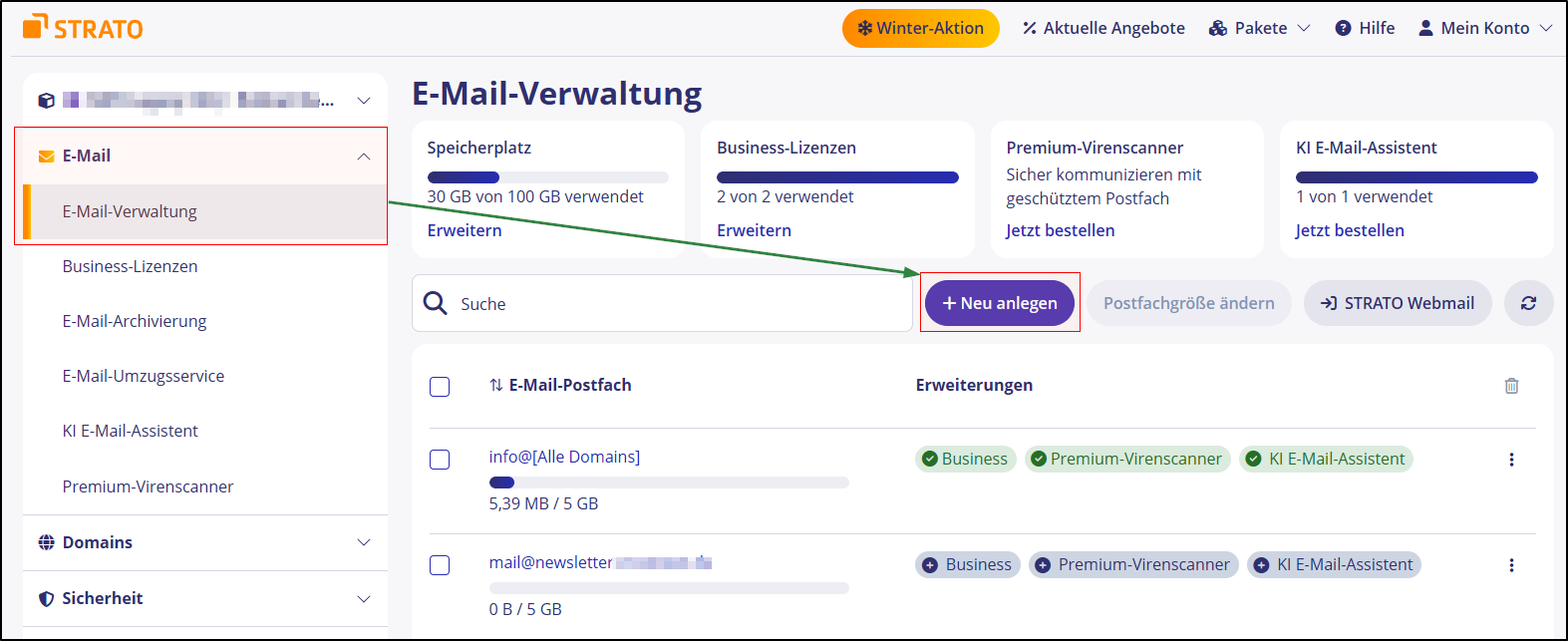The image size is (1568, 641).
Task: Click the Neu anlegen button
Action: point(999,303)
